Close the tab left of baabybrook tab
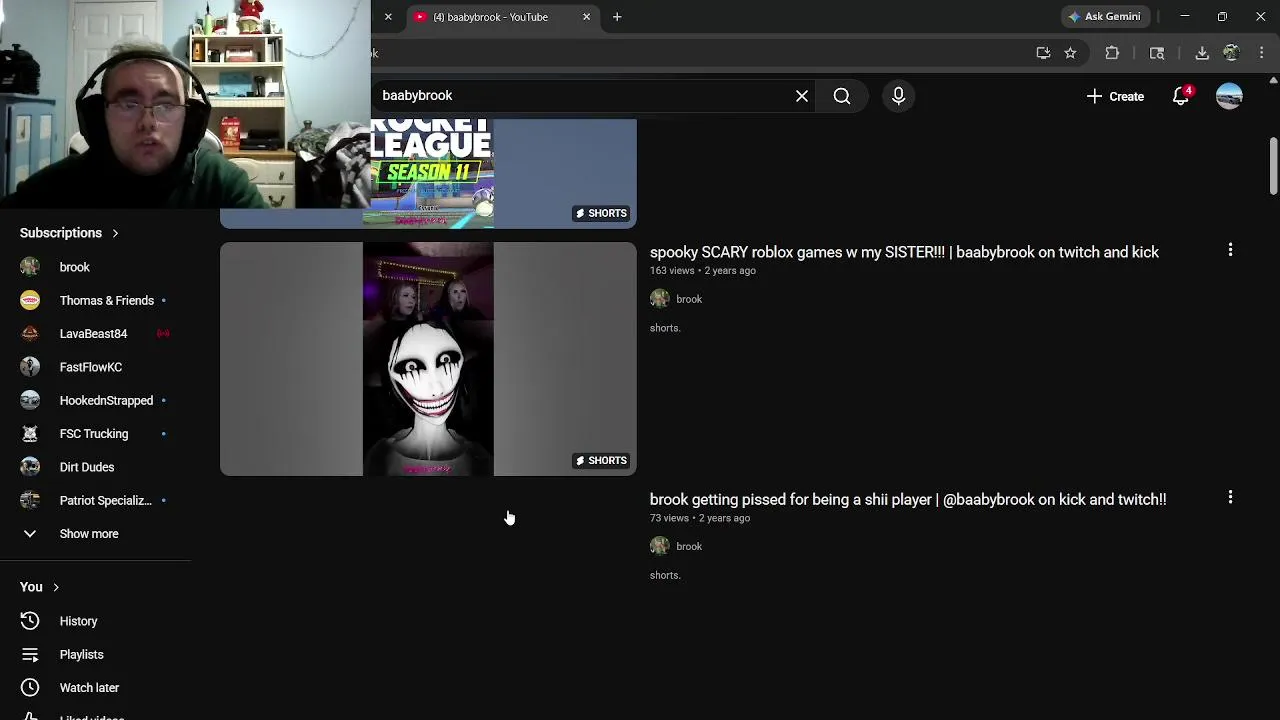 [x=388, y=17]
